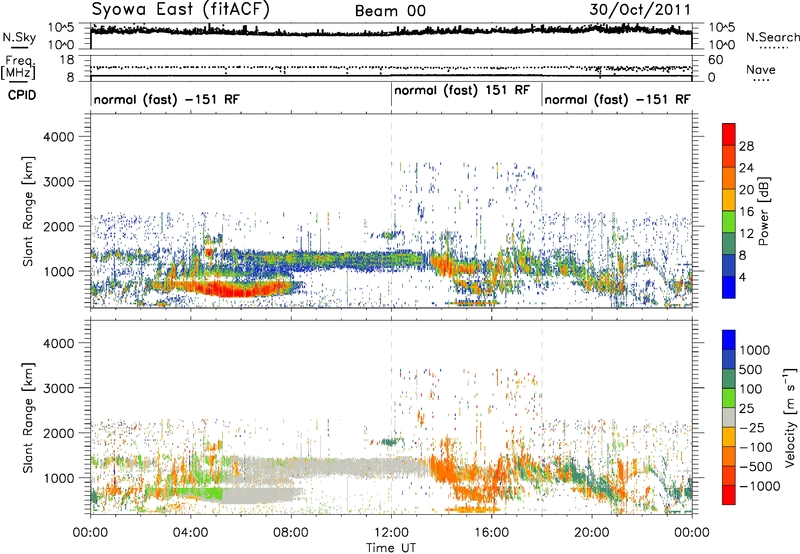
Task: Click the 'Velocity [m s-1]' color bar label
Action: coord(790,417)
